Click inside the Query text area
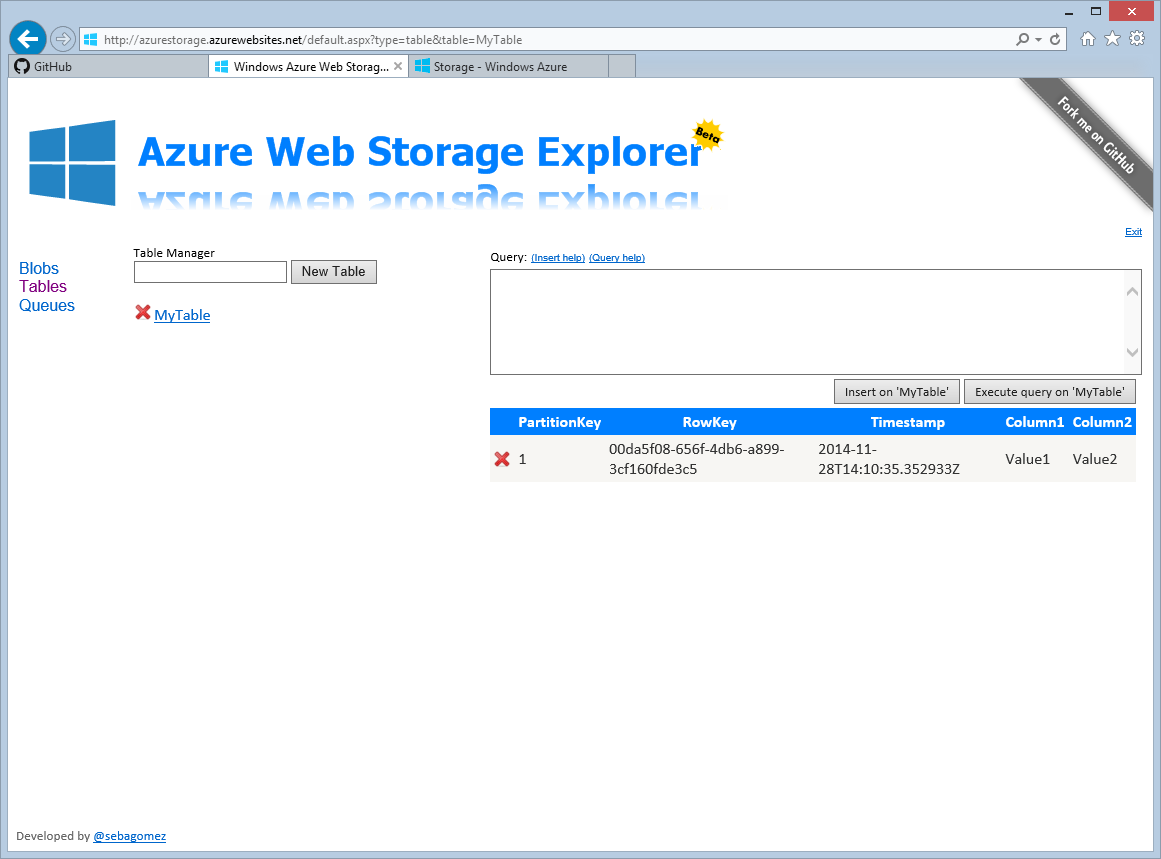The width and height of the screenshot is (1161, 859). [x=807, y=322]
